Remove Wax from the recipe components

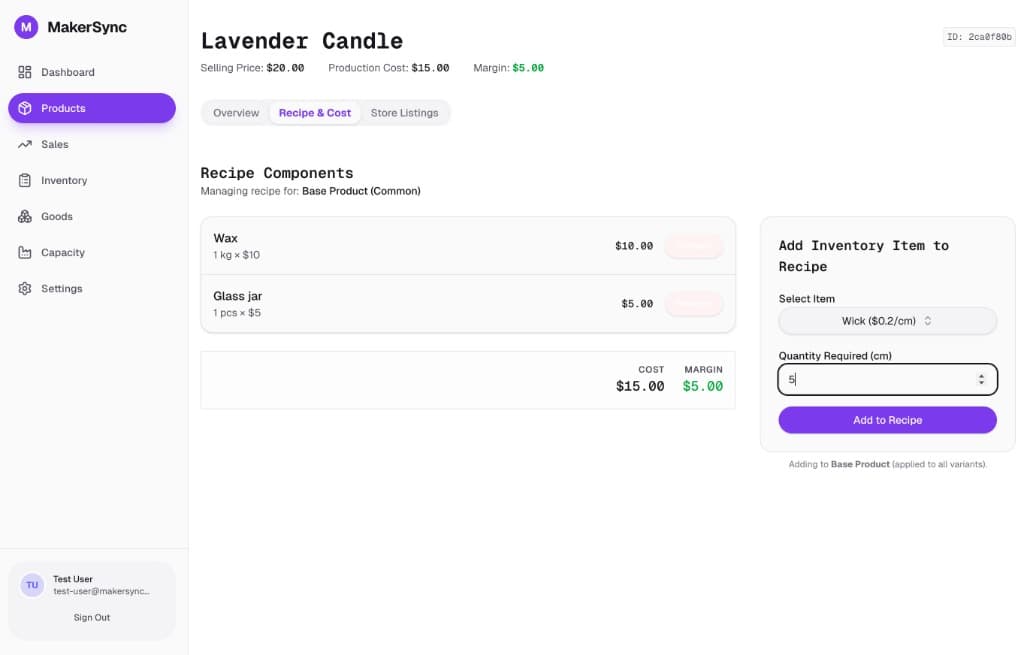coord(694,245)
